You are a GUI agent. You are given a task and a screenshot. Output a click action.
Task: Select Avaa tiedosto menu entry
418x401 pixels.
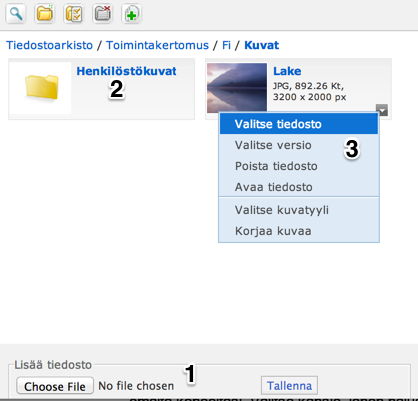pos(299,187)
